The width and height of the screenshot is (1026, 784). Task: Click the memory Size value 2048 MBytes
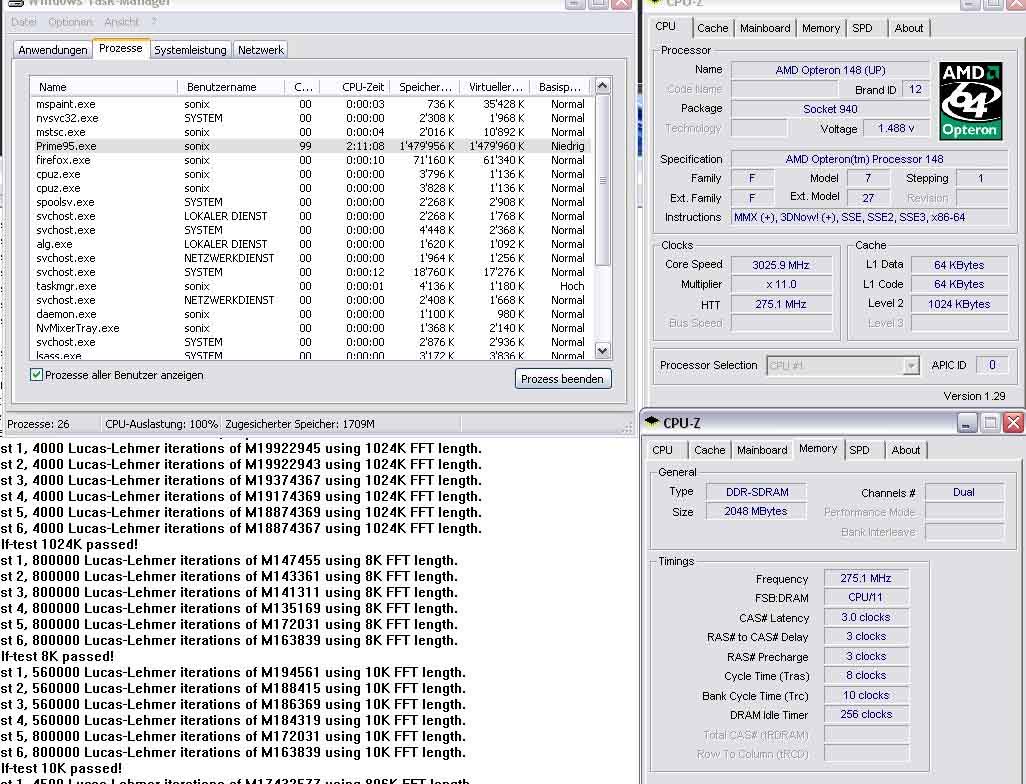pyautogui.click(x=755, y=511)
